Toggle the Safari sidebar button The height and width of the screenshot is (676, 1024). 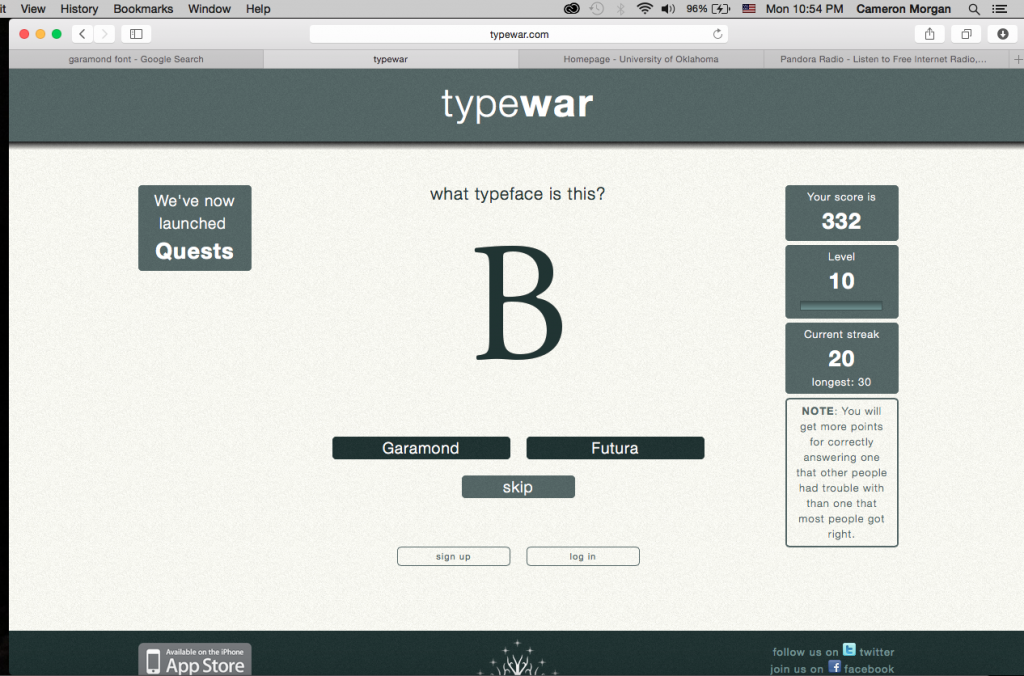pyautogui.click(x=136, y=34)
